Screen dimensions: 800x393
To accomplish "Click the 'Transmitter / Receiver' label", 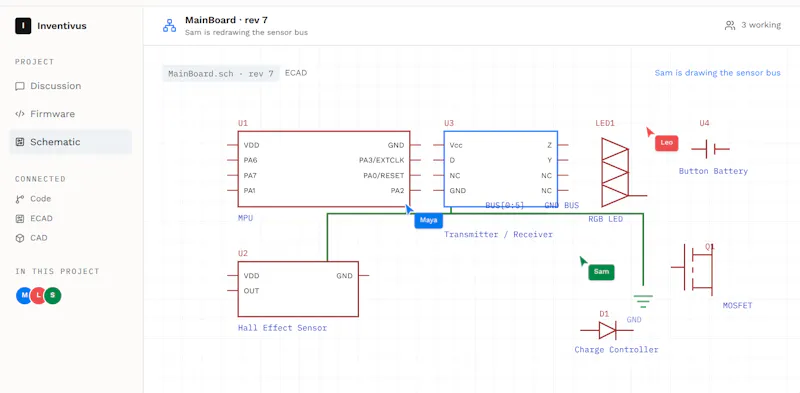I will point(498,234).
